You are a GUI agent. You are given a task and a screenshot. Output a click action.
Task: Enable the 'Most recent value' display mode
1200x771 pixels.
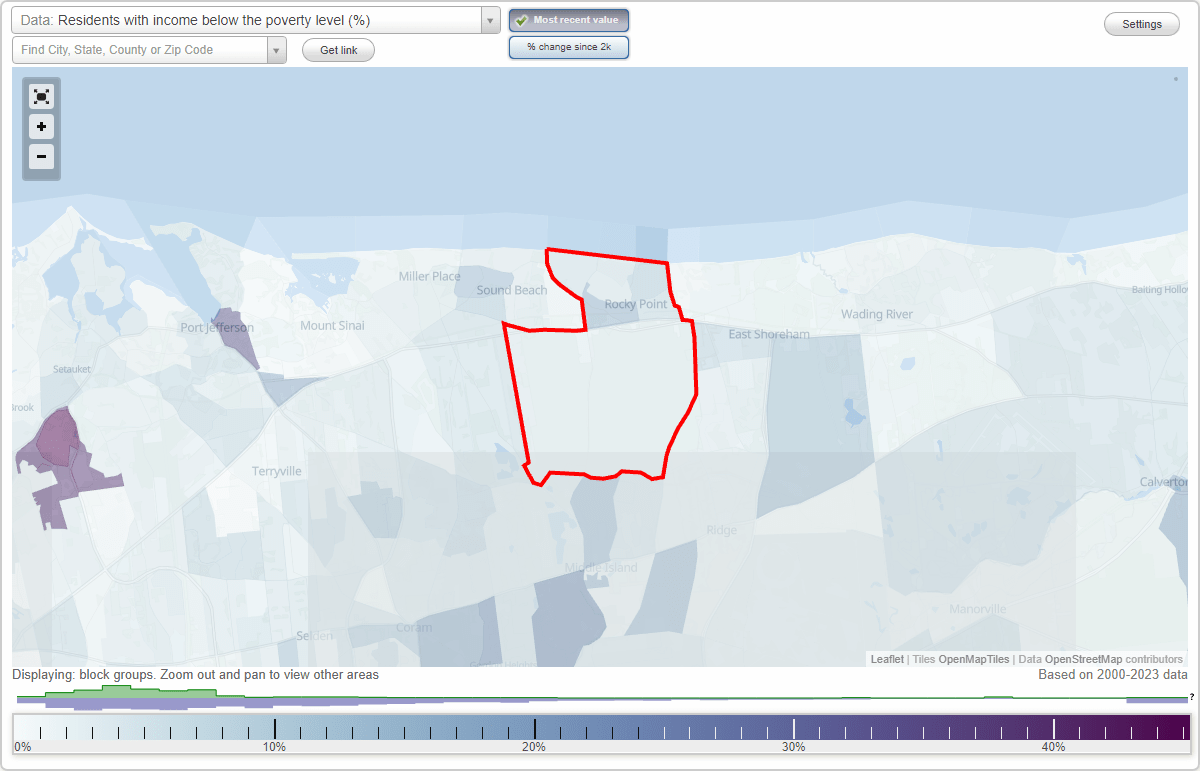(569, 20)
